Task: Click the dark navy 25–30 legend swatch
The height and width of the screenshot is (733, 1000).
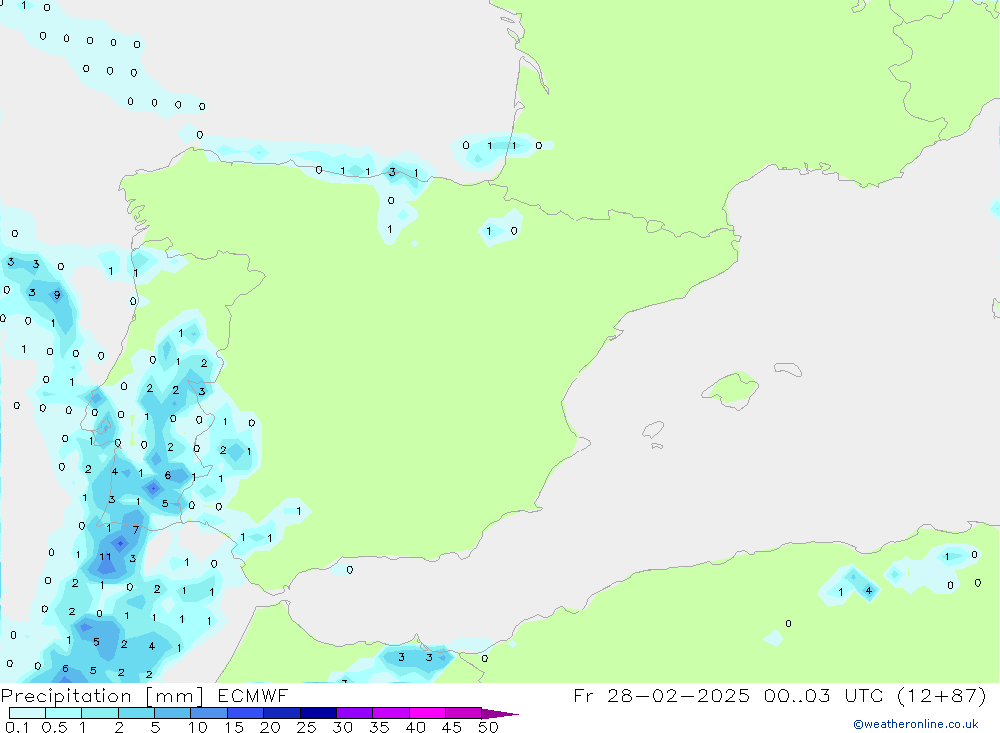Action: click(318, 713)
